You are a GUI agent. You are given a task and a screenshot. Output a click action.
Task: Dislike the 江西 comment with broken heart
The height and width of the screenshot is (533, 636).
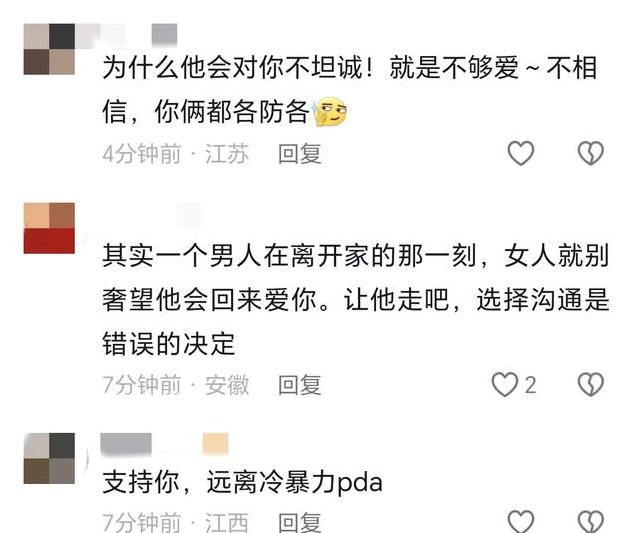tap(590, 521)
